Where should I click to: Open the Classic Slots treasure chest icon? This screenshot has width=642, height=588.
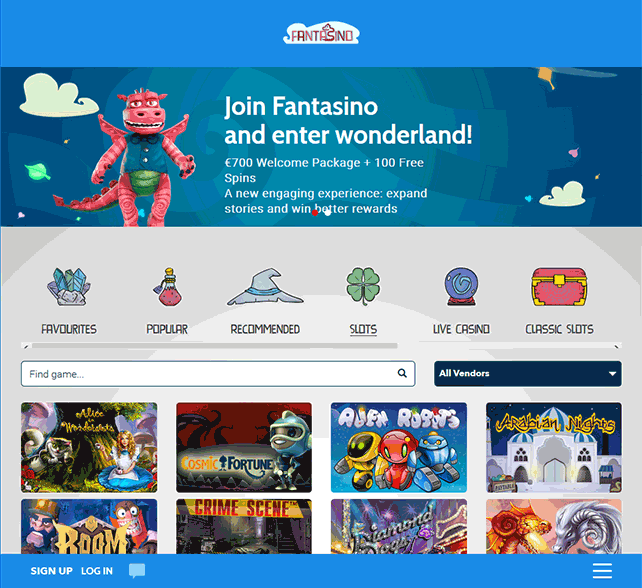coord(559,287)
